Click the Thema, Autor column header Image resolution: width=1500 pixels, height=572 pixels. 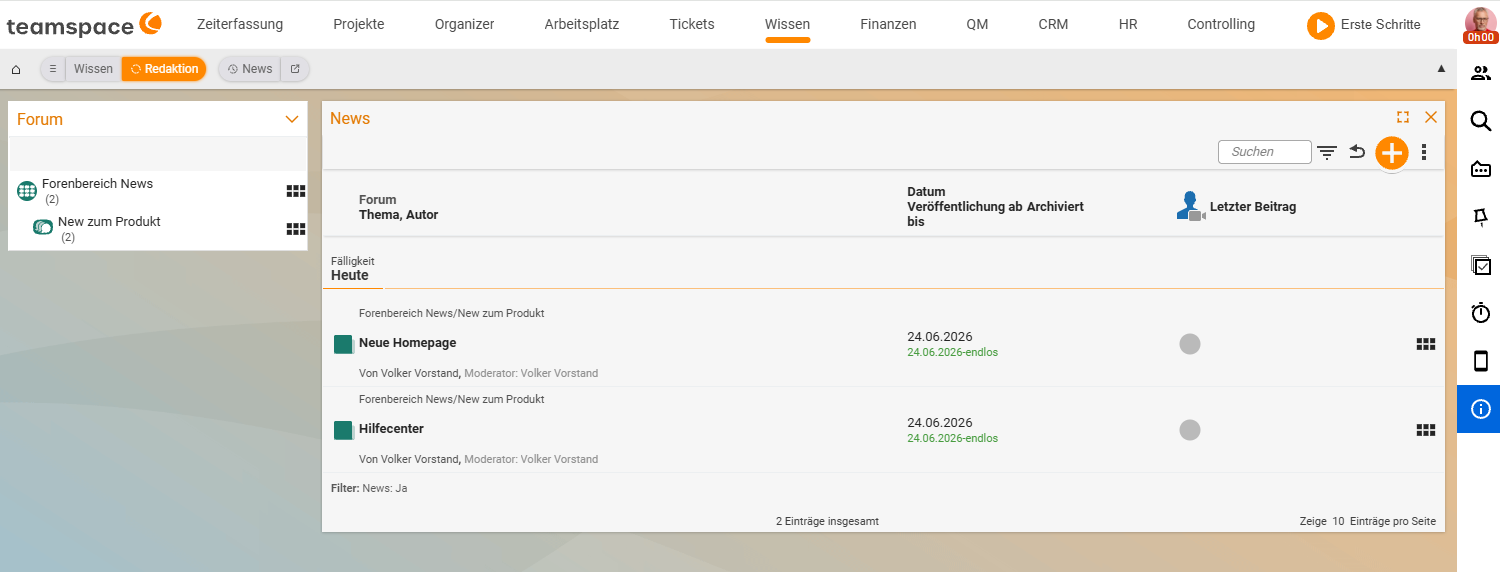point(398,214)
